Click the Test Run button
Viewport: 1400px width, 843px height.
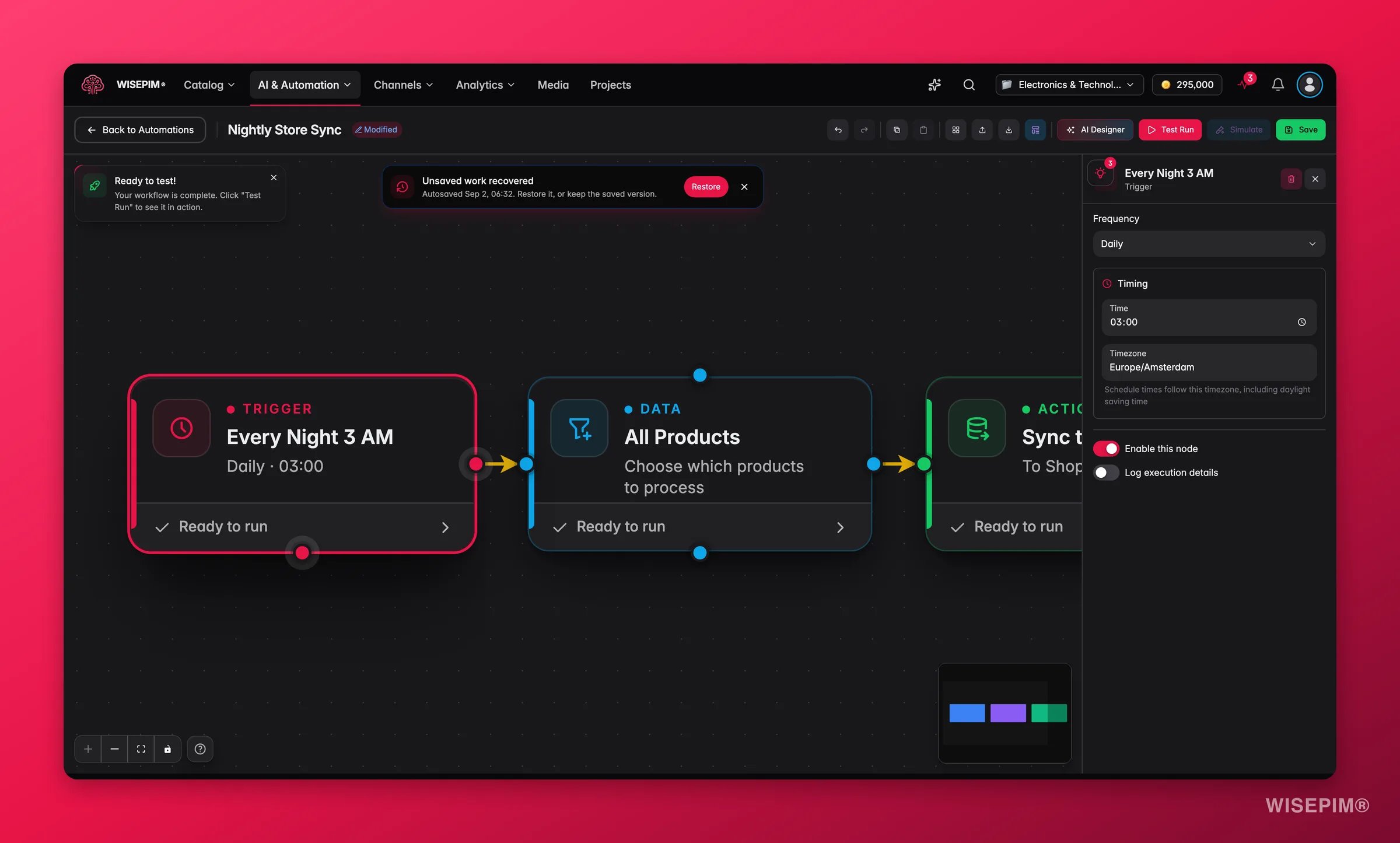tap(1170, 130)
